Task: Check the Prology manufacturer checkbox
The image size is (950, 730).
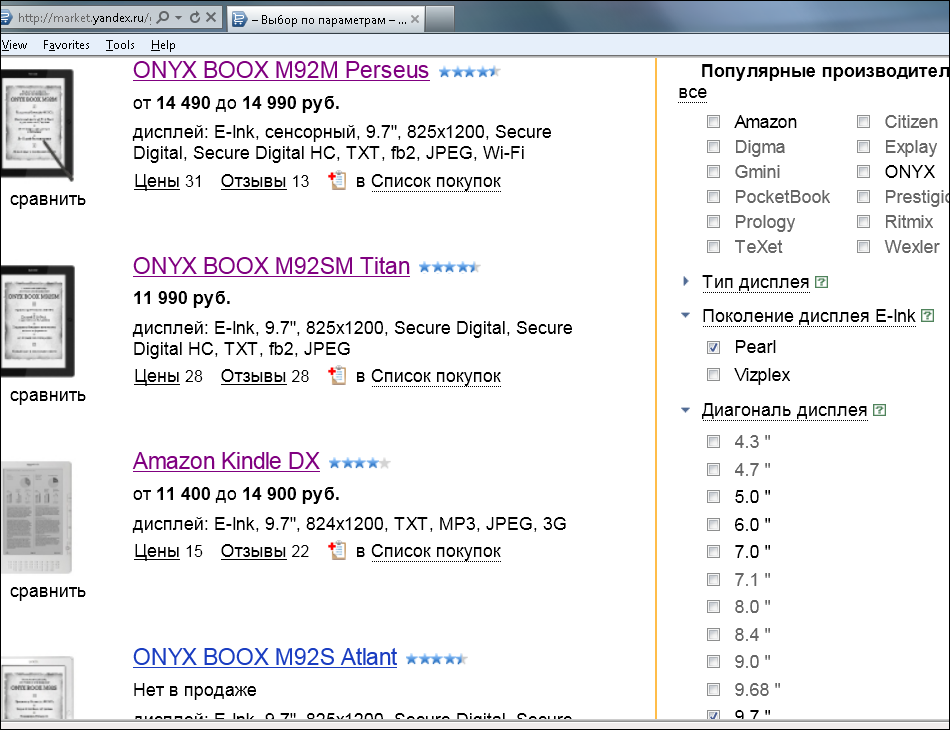Action: click(x=714, y=222)
